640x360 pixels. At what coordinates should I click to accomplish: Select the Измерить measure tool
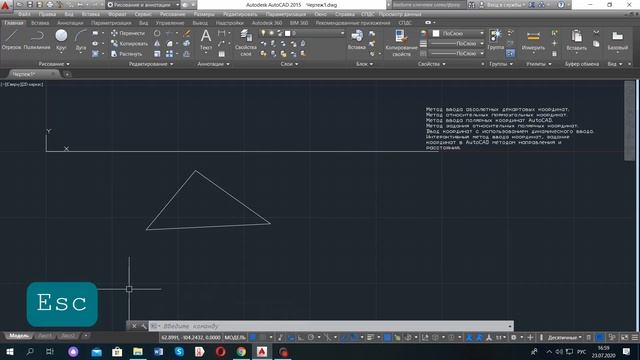click(x=533, y=41)
